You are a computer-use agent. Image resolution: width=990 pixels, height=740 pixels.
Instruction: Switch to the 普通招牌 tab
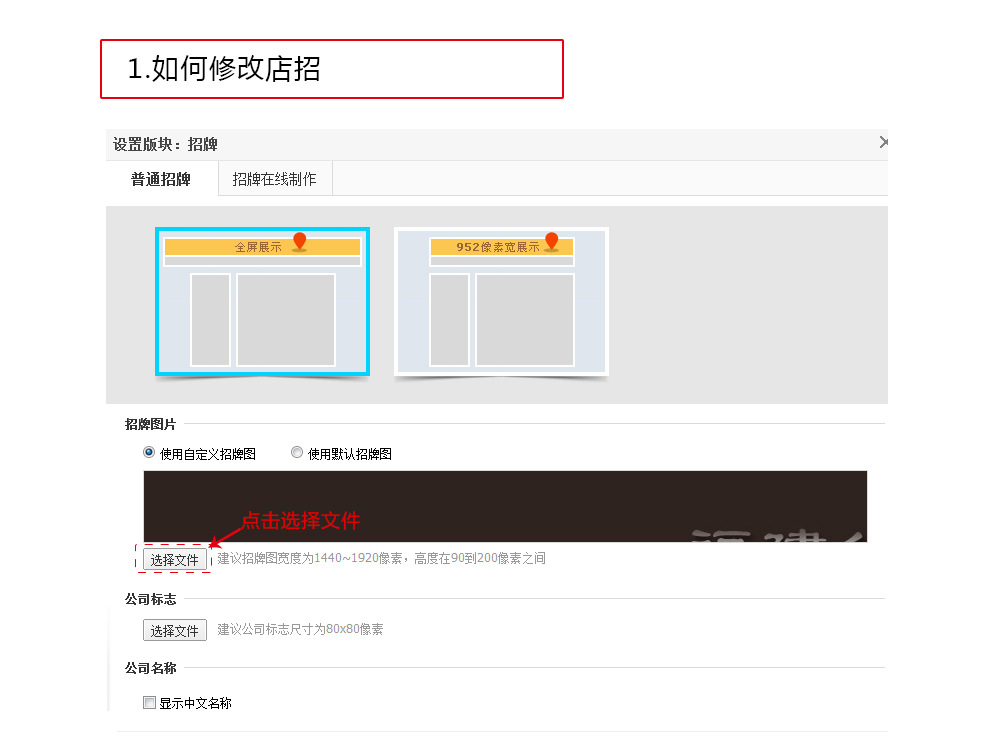[x=161, y=179]
